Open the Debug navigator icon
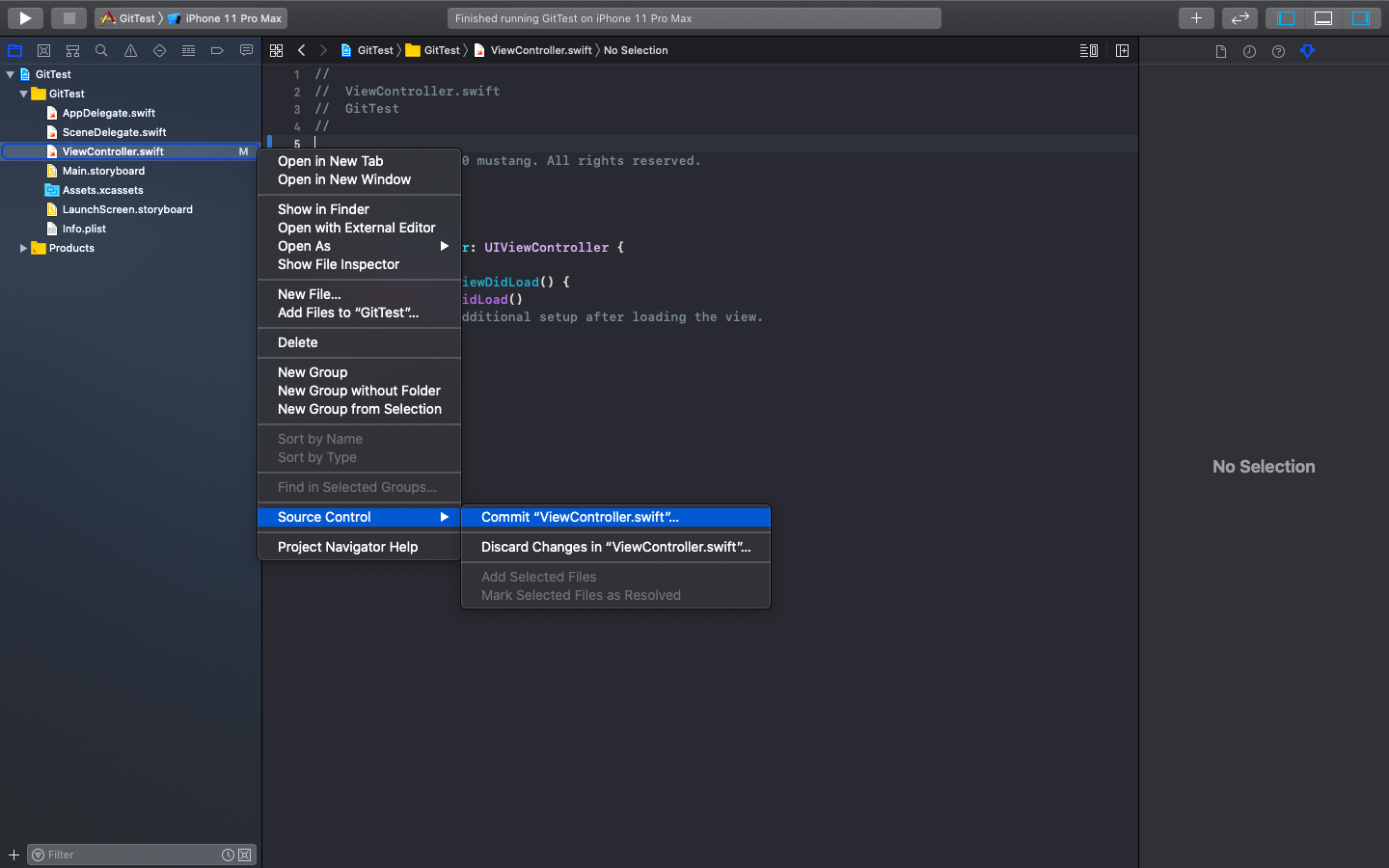 pyautogui.click(x=188, y=50)
